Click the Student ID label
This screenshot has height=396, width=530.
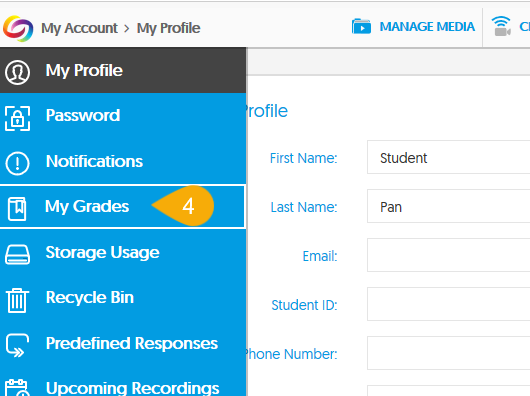point(305,305)
